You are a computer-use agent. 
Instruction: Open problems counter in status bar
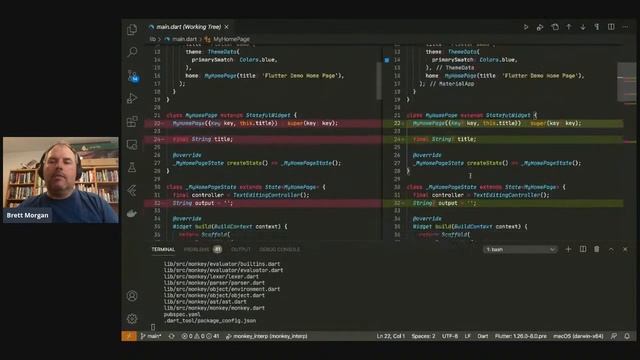(200, 336)
